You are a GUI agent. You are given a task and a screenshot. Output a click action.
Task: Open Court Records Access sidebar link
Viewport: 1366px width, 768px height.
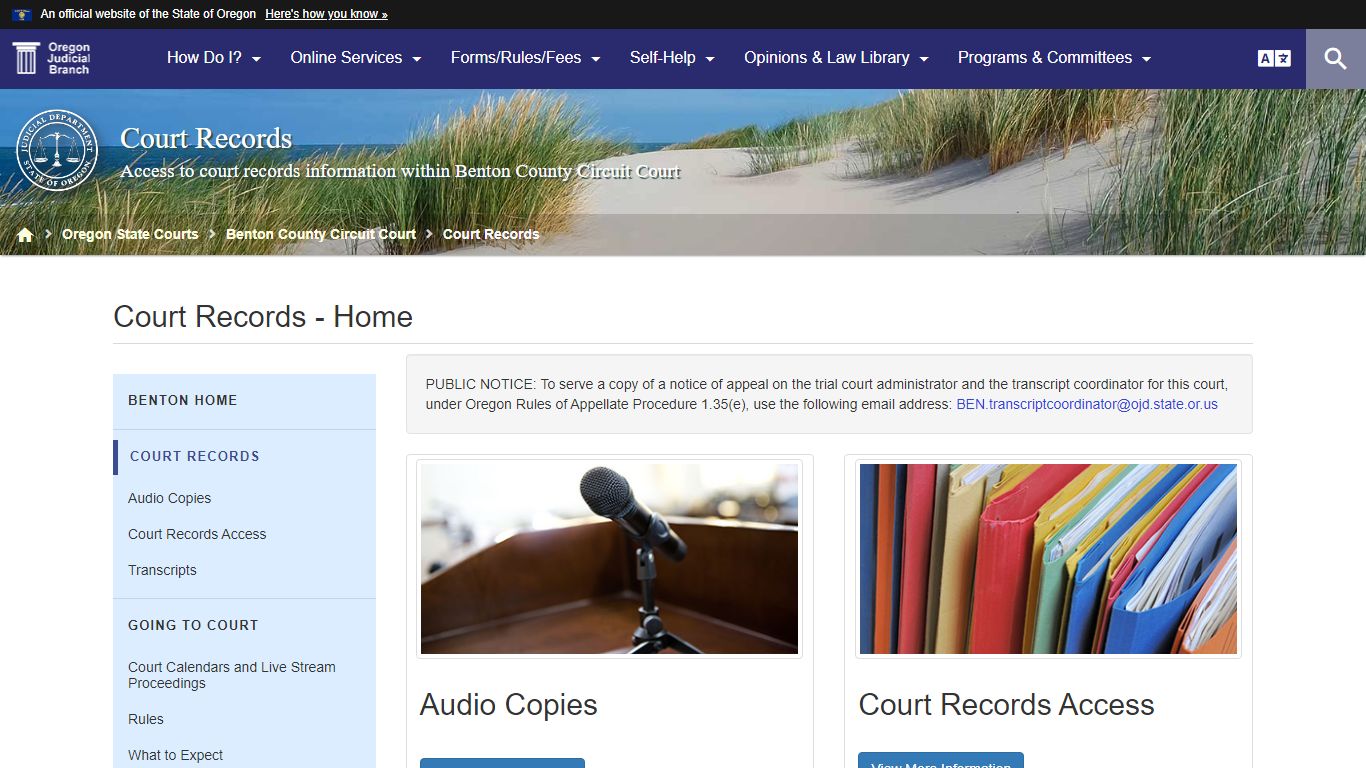tap(197, 534)
